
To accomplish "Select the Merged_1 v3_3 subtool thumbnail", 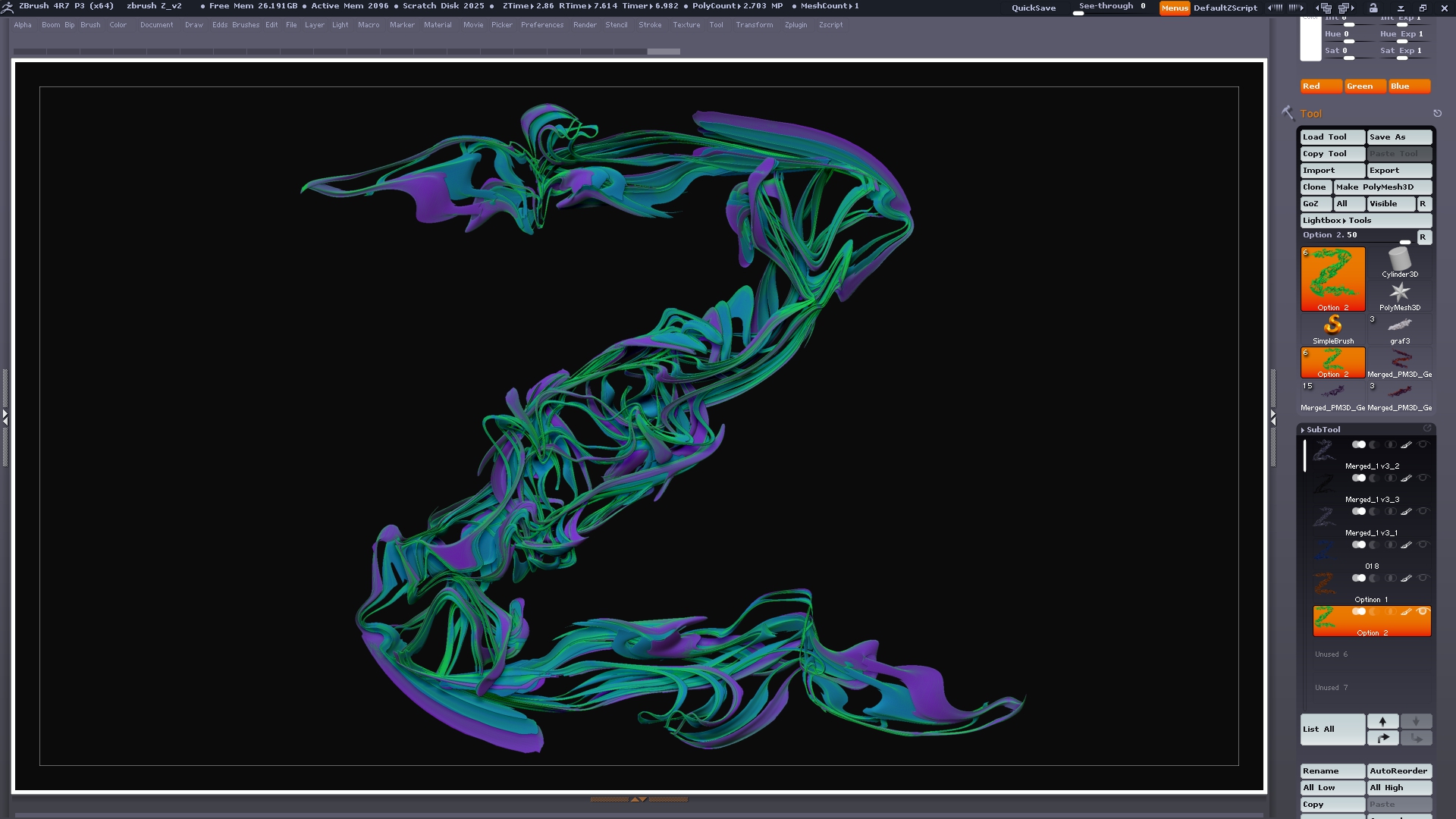I will point(1324,483).
